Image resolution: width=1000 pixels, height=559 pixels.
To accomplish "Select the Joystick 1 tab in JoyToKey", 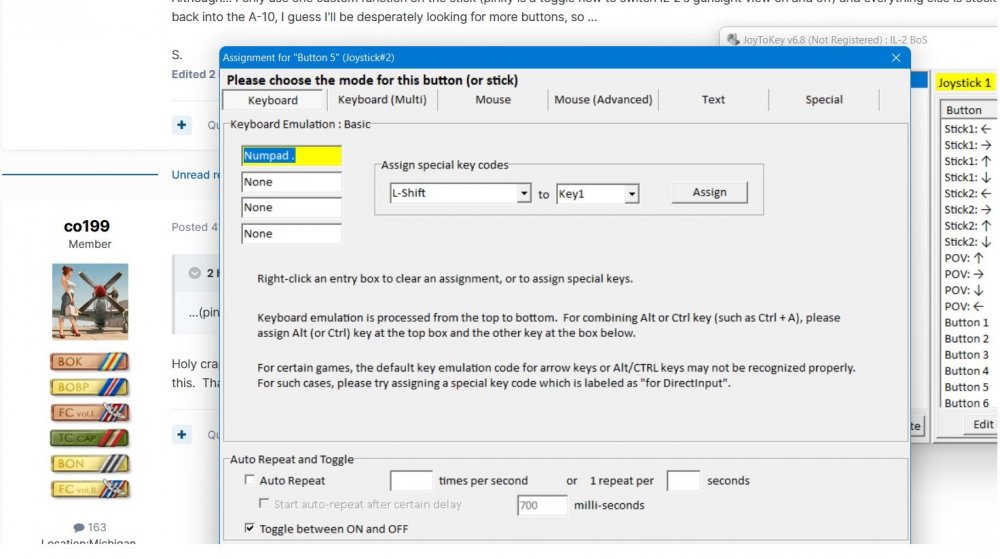I will coord(964,82).
